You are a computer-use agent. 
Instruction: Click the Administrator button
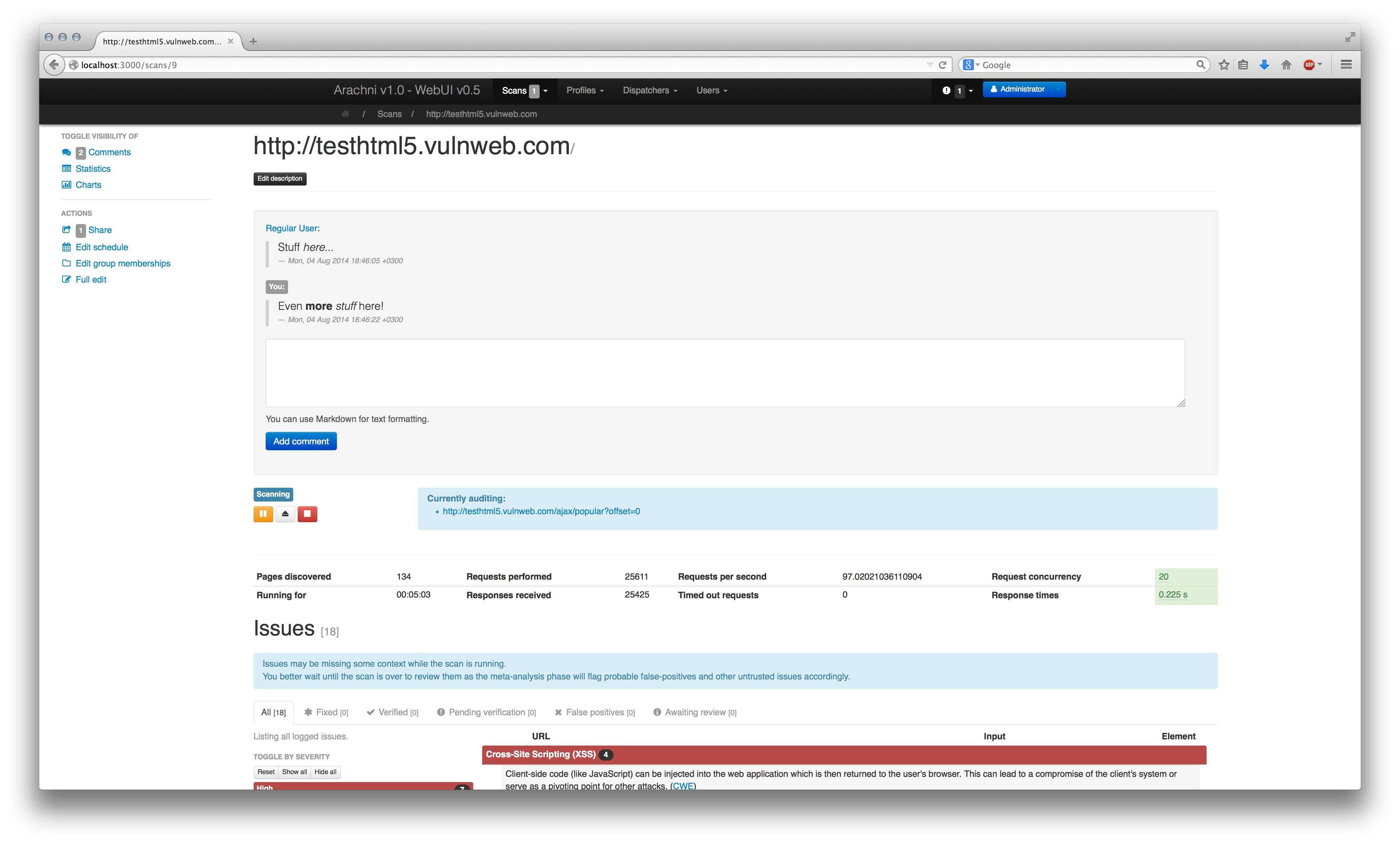pos(1017,89)
